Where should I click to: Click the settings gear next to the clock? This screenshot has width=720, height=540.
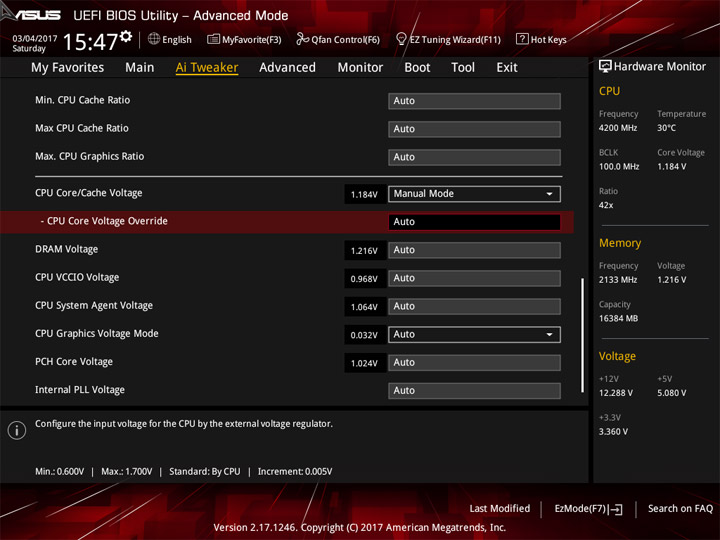pos(126,36)
